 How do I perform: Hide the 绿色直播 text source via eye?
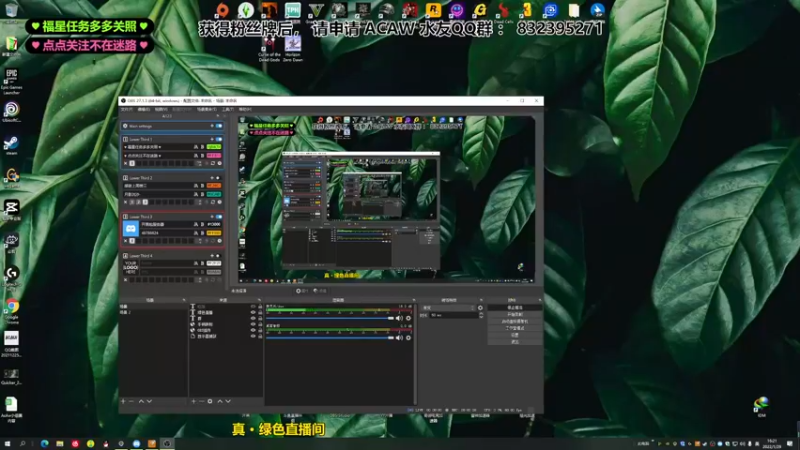(253, 312)
